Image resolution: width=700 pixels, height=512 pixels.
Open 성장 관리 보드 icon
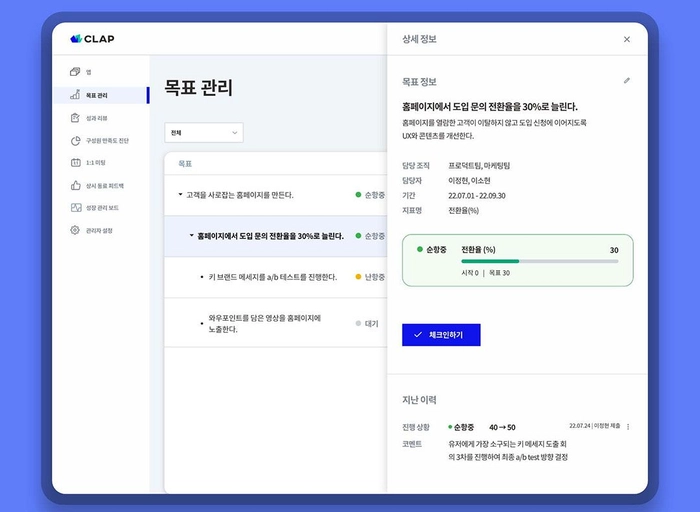point(75,208)
